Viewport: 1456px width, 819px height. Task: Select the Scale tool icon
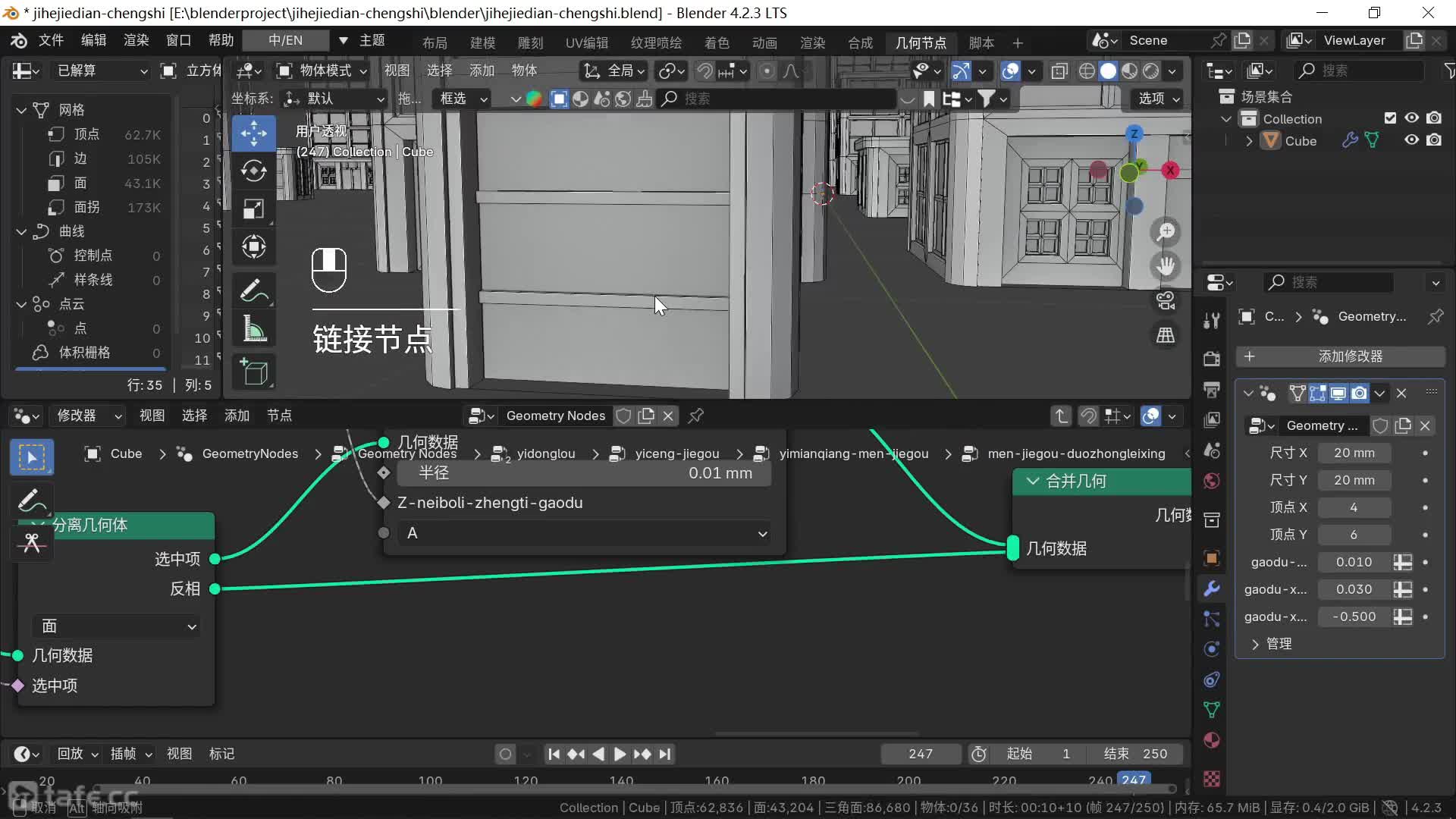click(253, 209)
